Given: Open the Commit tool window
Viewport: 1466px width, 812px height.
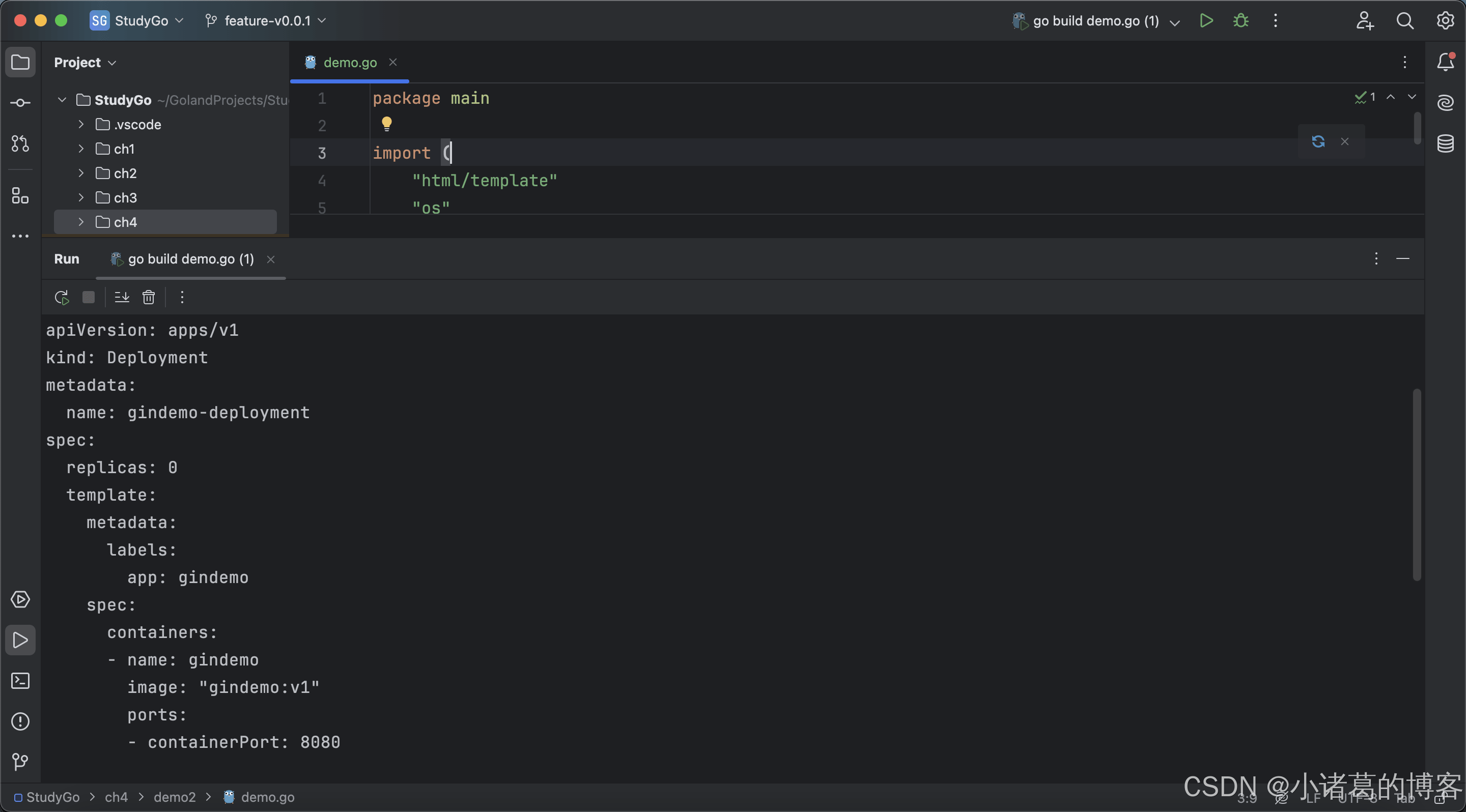Looking at the screenshot, I should coord(20,103).
